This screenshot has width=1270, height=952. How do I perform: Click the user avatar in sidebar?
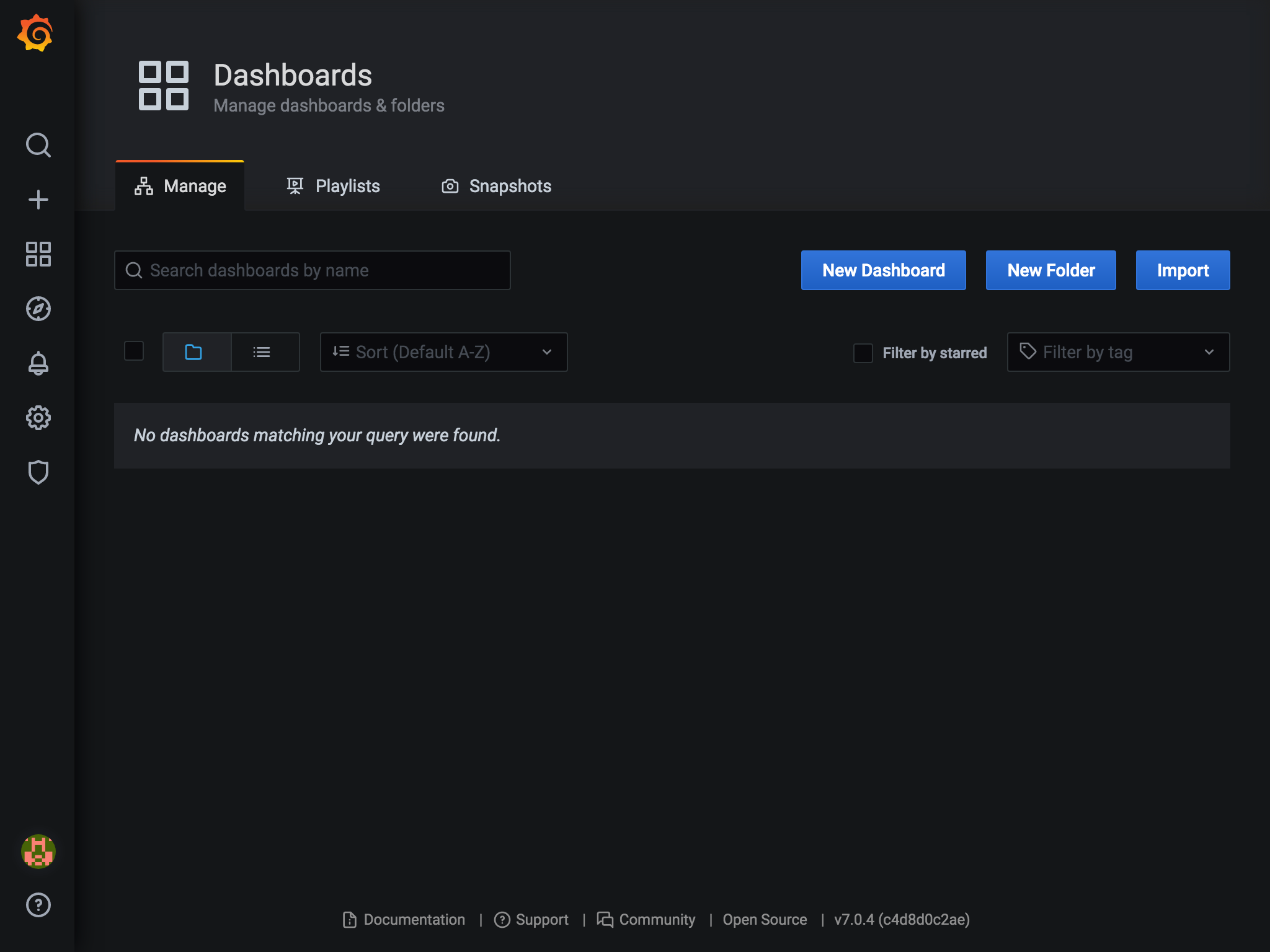(38, 852)
